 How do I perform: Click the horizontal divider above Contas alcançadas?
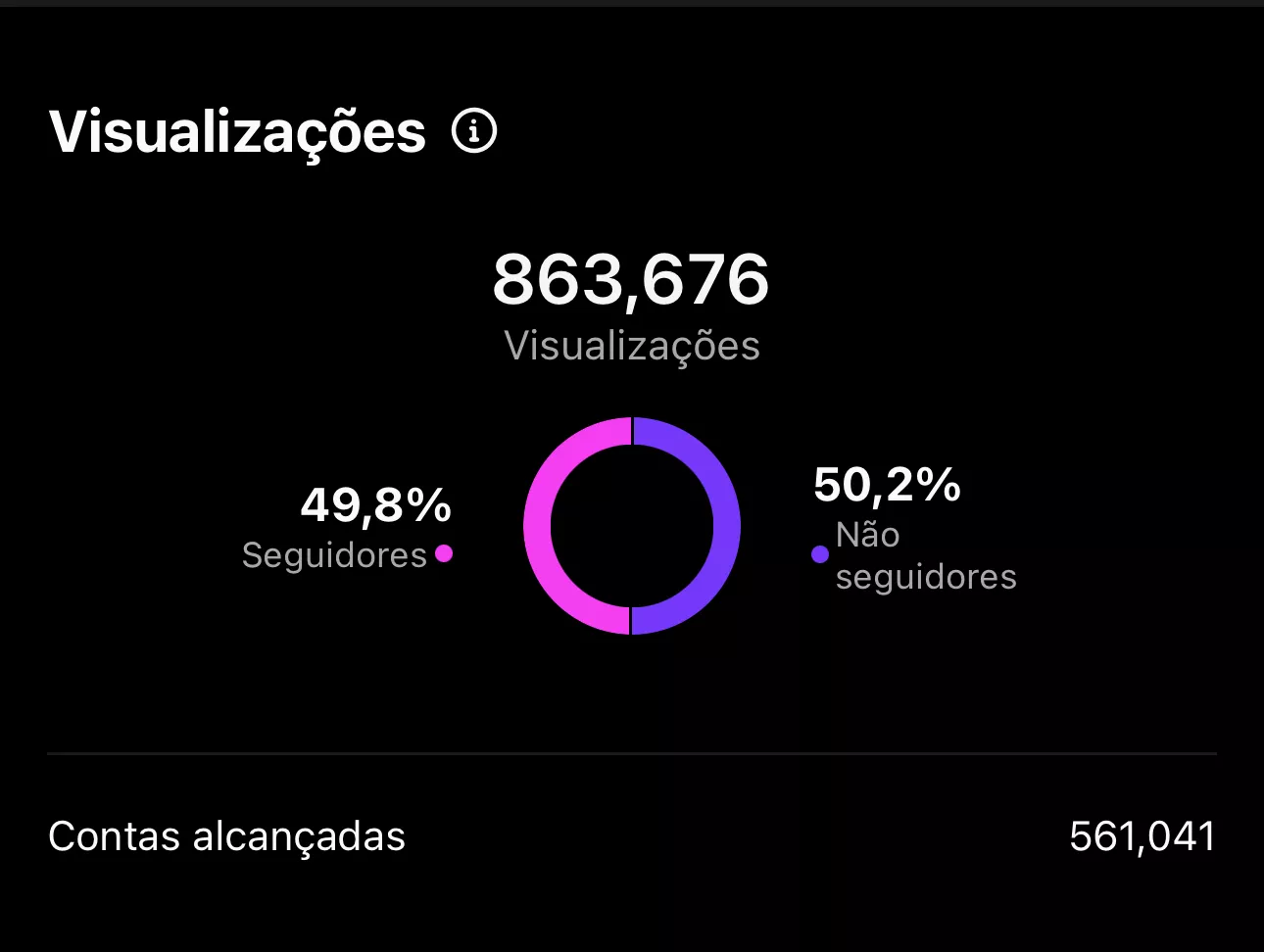tap(632, 753)
